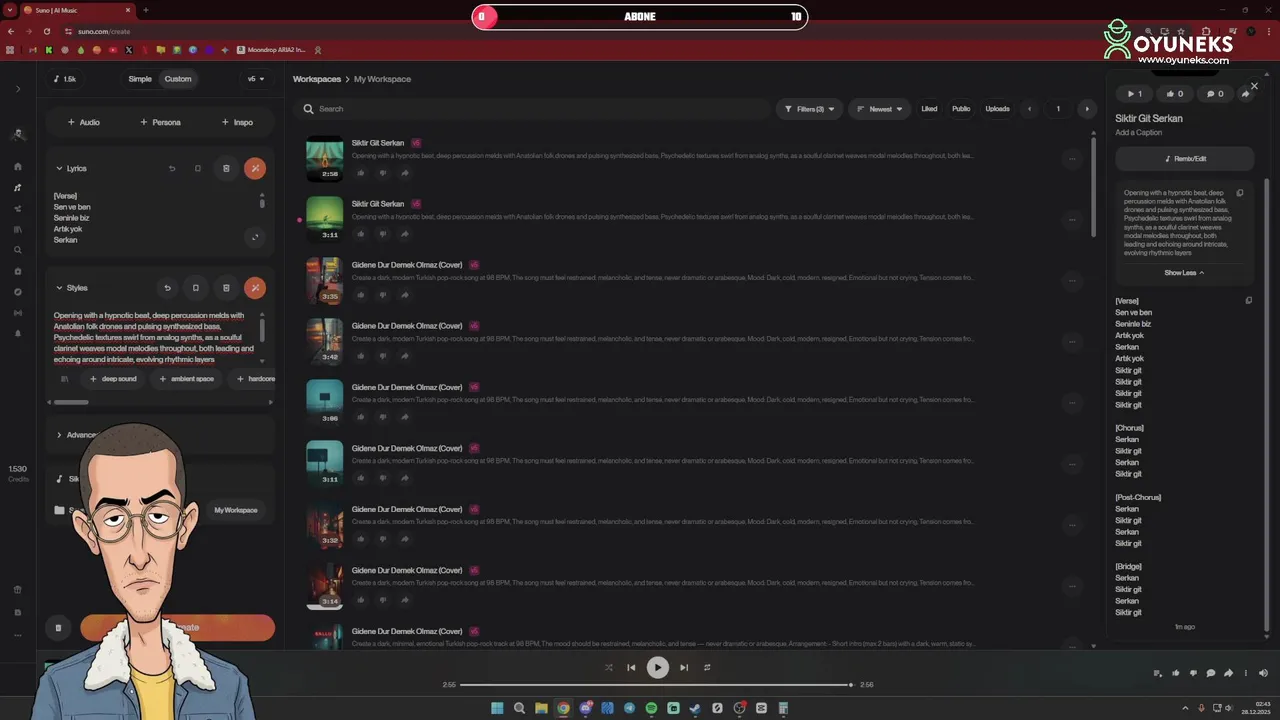This screenshot has width=1280, height=720.
Task: Open the v5 model version dropdown
Action: point(256,79)
